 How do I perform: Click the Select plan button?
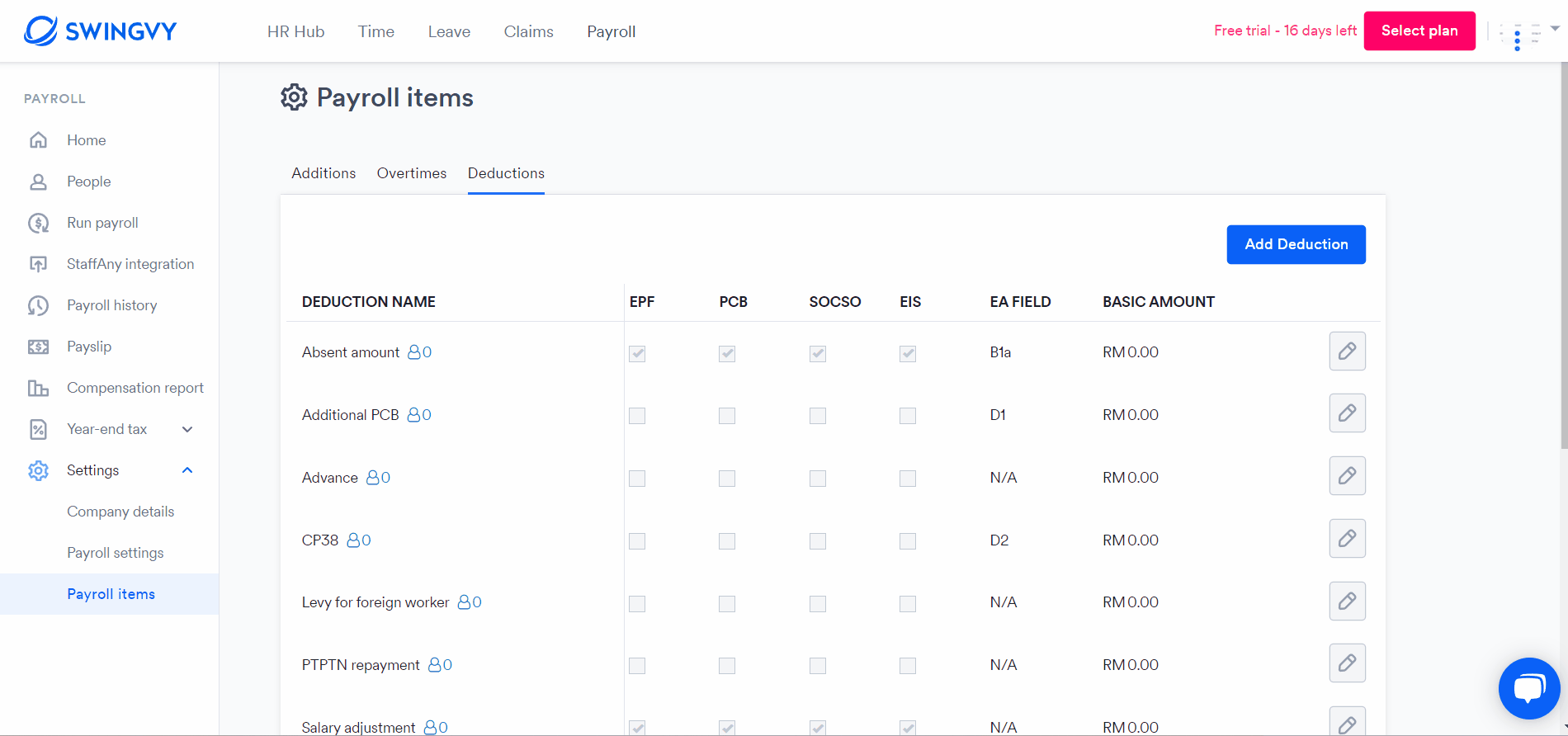[x=1419, y=31]
